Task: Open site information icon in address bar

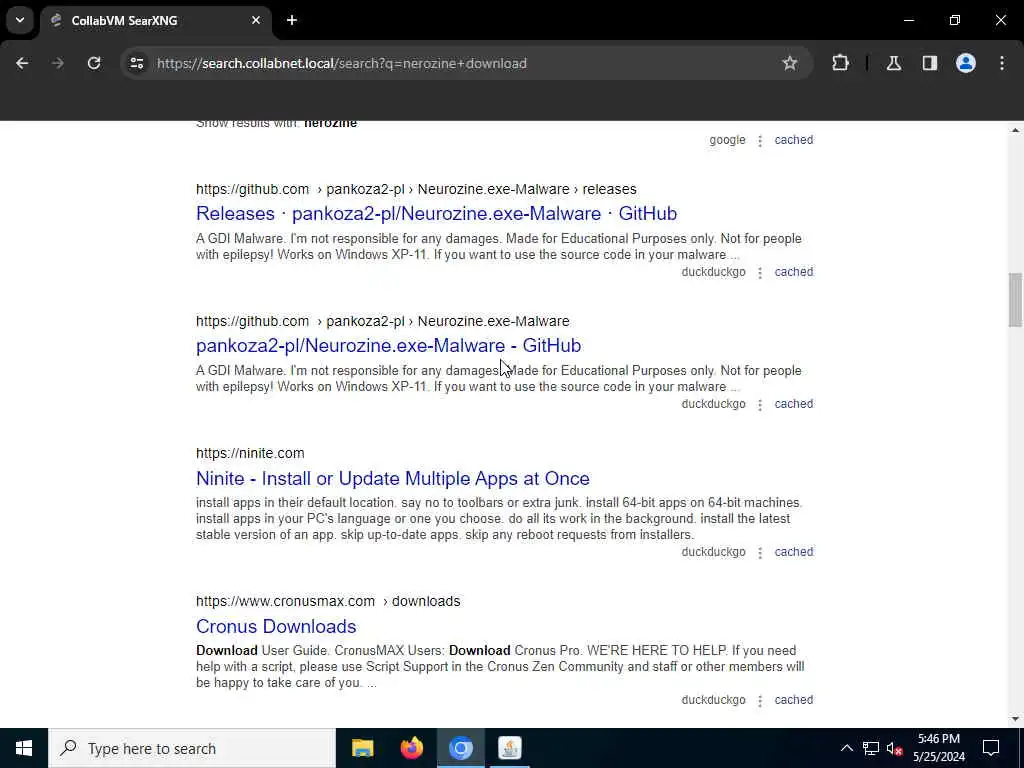Action: pos(136,63)
